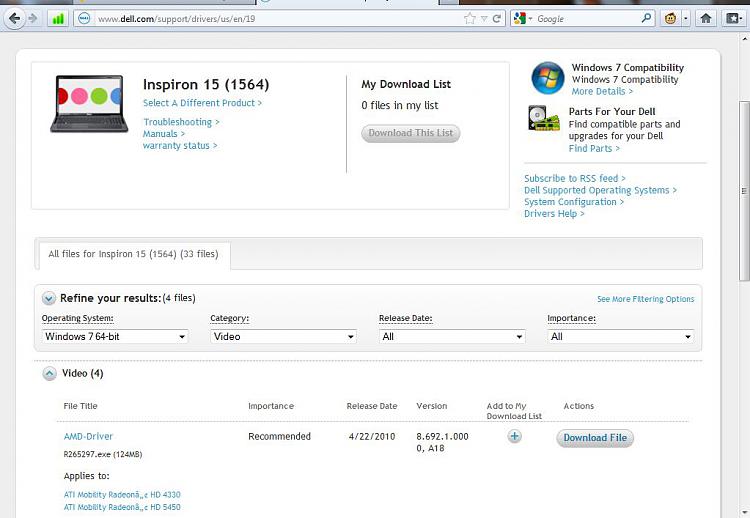Click the Recommended importance cell
This screenshot has height=518, width=750.
point(279,436)
